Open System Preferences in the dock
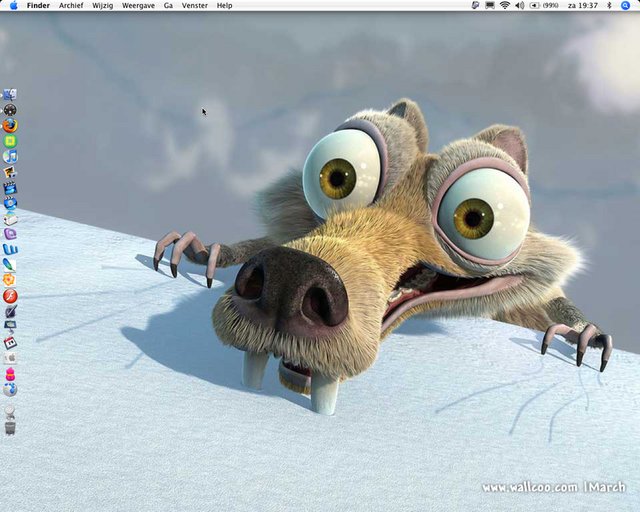 [10, 358]
